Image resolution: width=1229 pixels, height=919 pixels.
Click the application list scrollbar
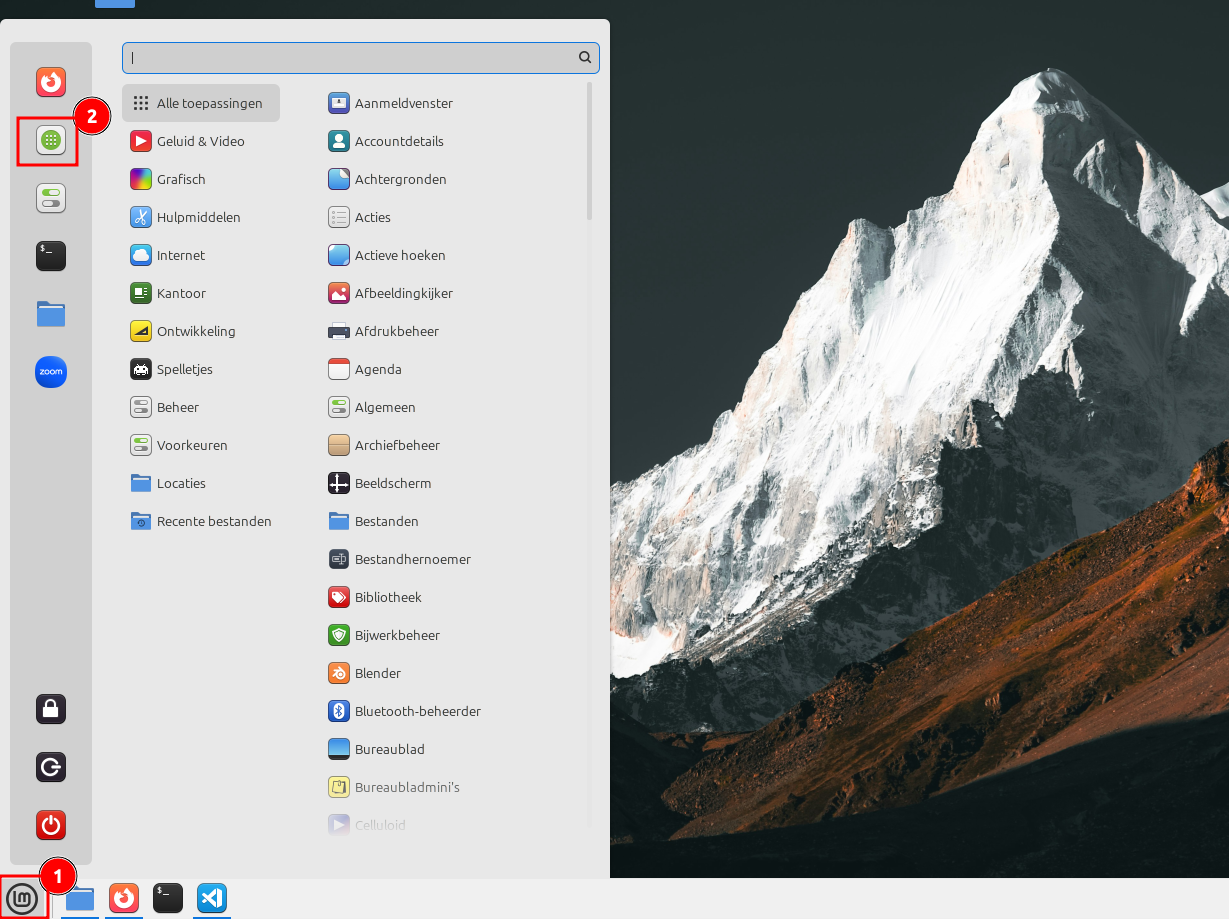(590, 150)
